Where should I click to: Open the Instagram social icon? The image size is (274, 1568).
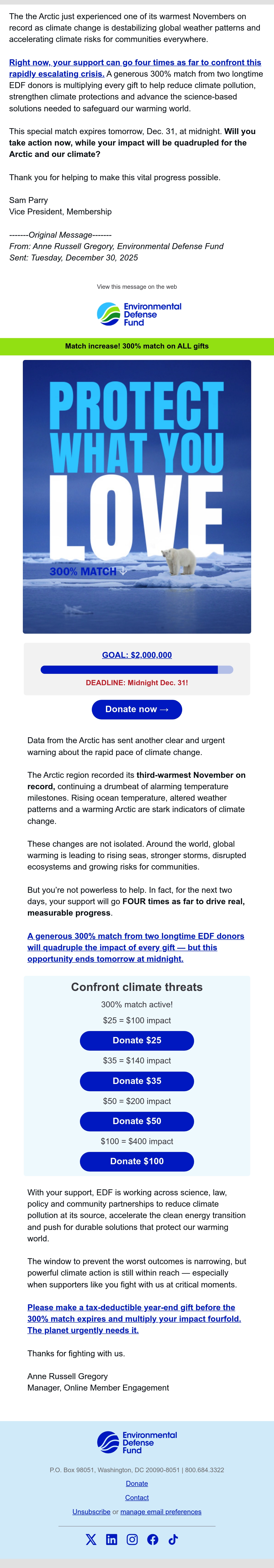(132, 1539)
